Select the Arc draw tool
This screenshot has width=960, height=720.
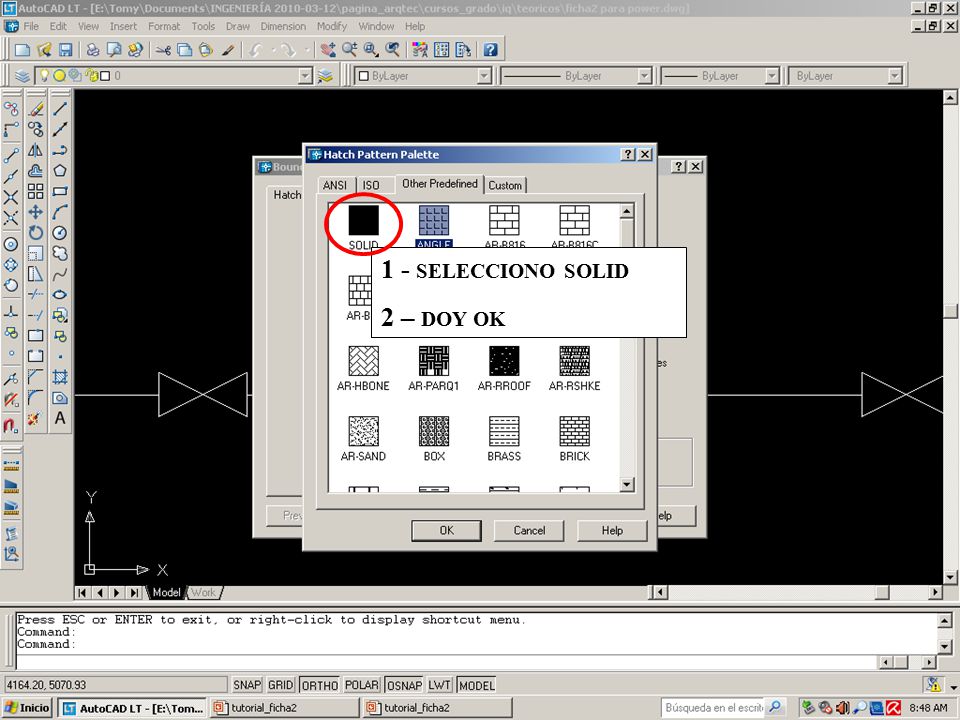coord(60,212)
